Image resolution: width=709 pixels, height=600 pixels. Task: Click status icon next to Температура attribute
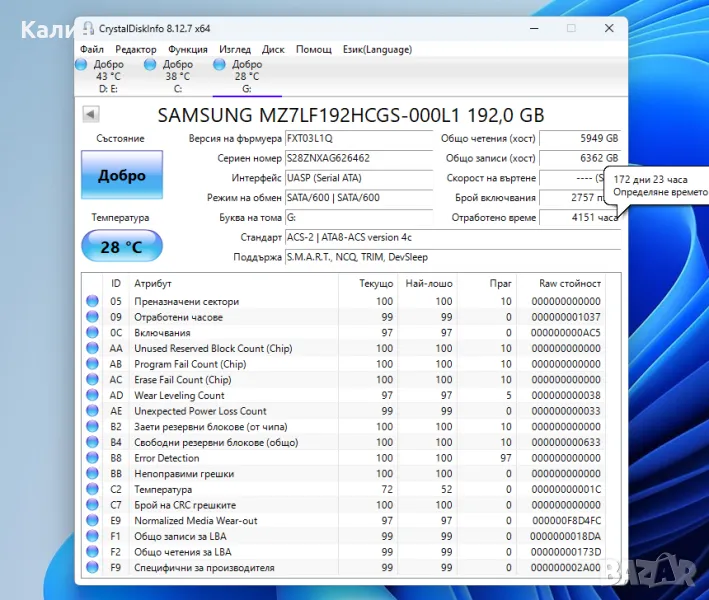pos(93,490)
